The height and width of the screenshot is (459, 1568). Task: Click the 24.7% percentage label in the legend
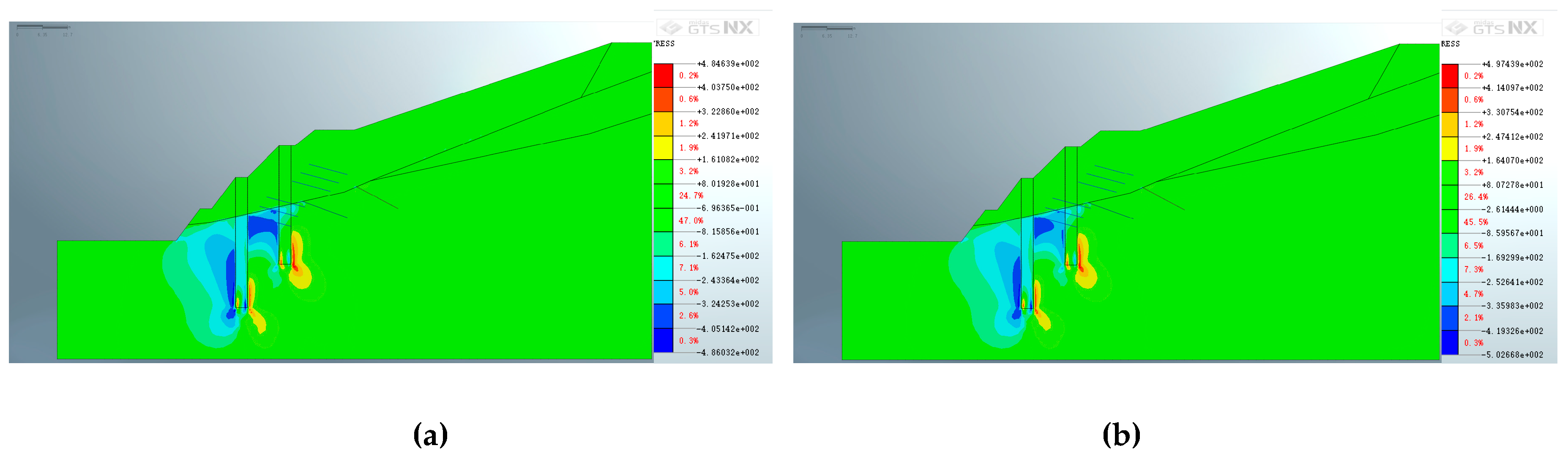point(691,196)
